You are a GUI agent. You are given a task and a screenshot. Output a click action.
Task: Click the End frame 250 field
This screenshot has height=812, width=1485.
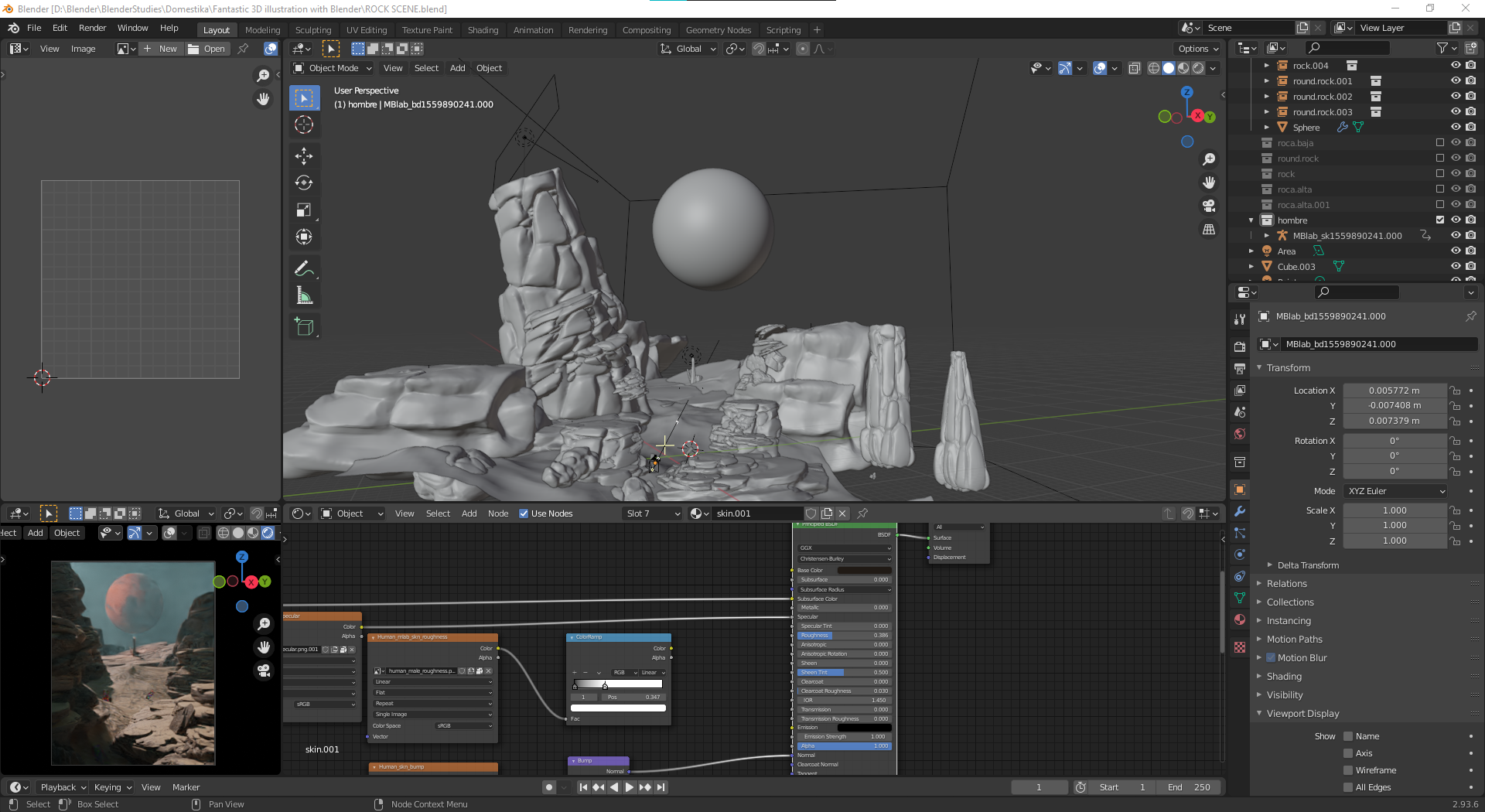coord(1188,787)
